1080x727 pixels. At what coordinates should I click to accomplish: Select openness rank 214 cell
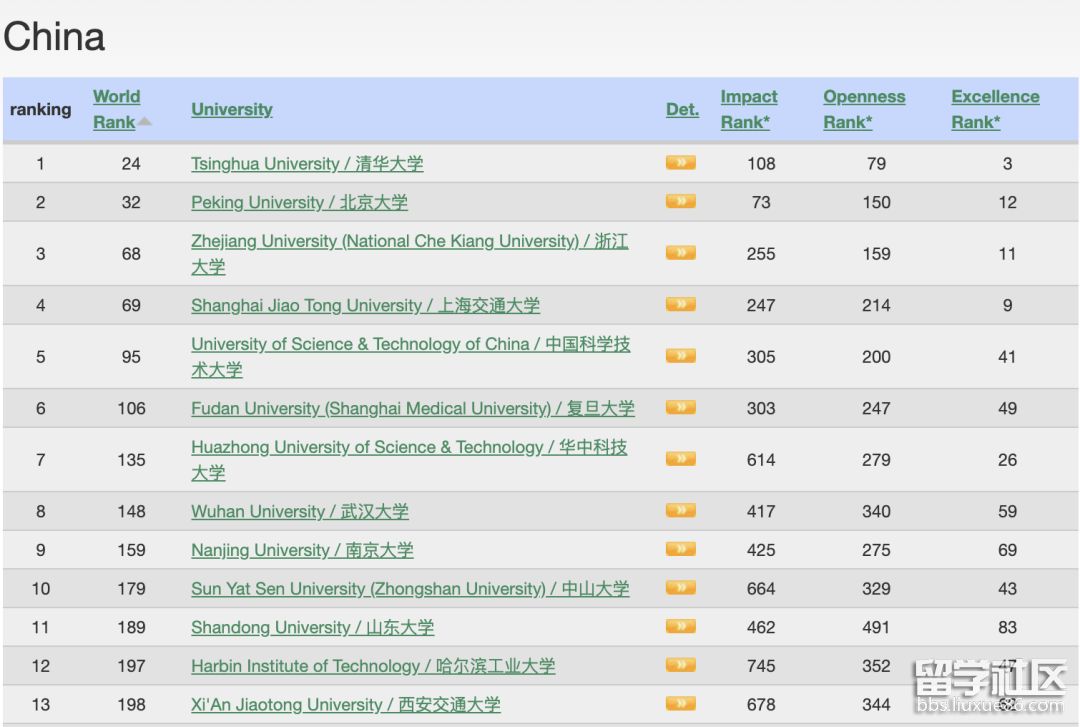tap(876, 305)
